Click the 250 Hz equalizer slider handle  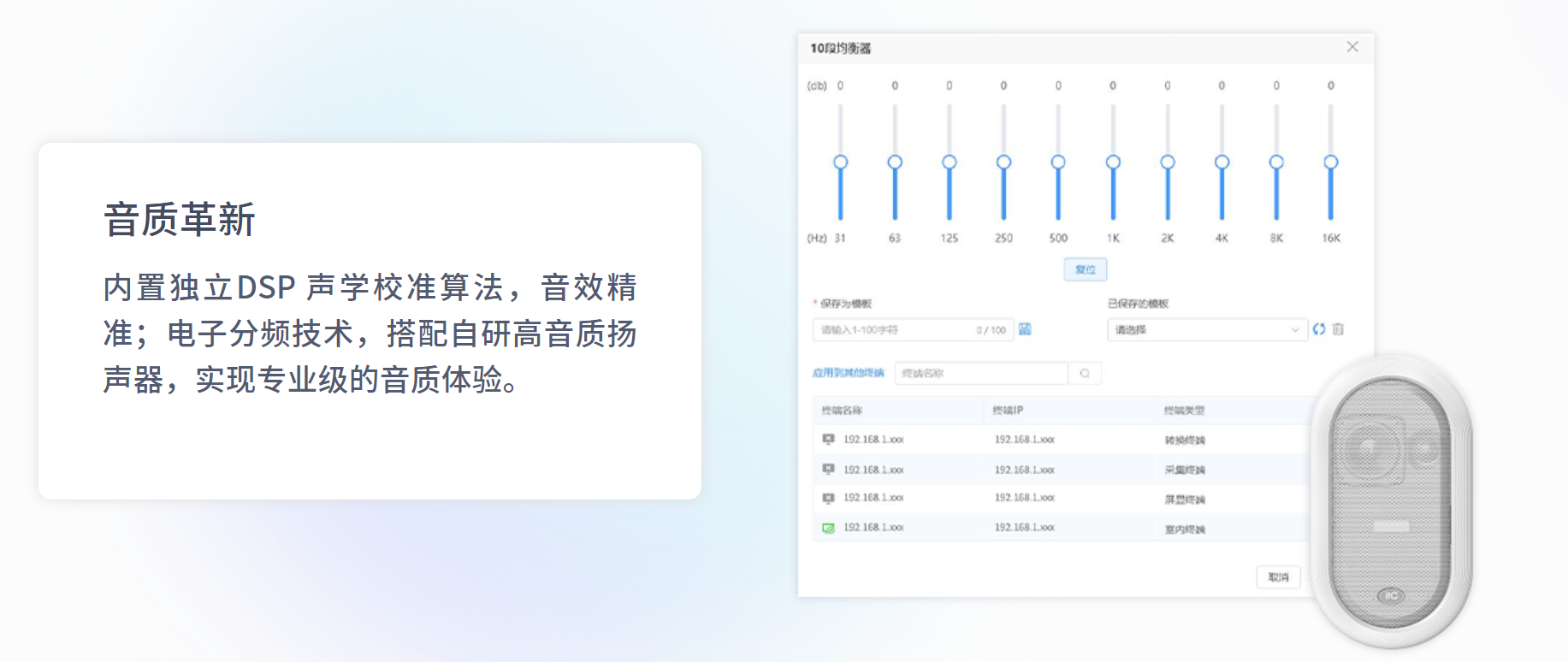click(x=1004, y=163)
